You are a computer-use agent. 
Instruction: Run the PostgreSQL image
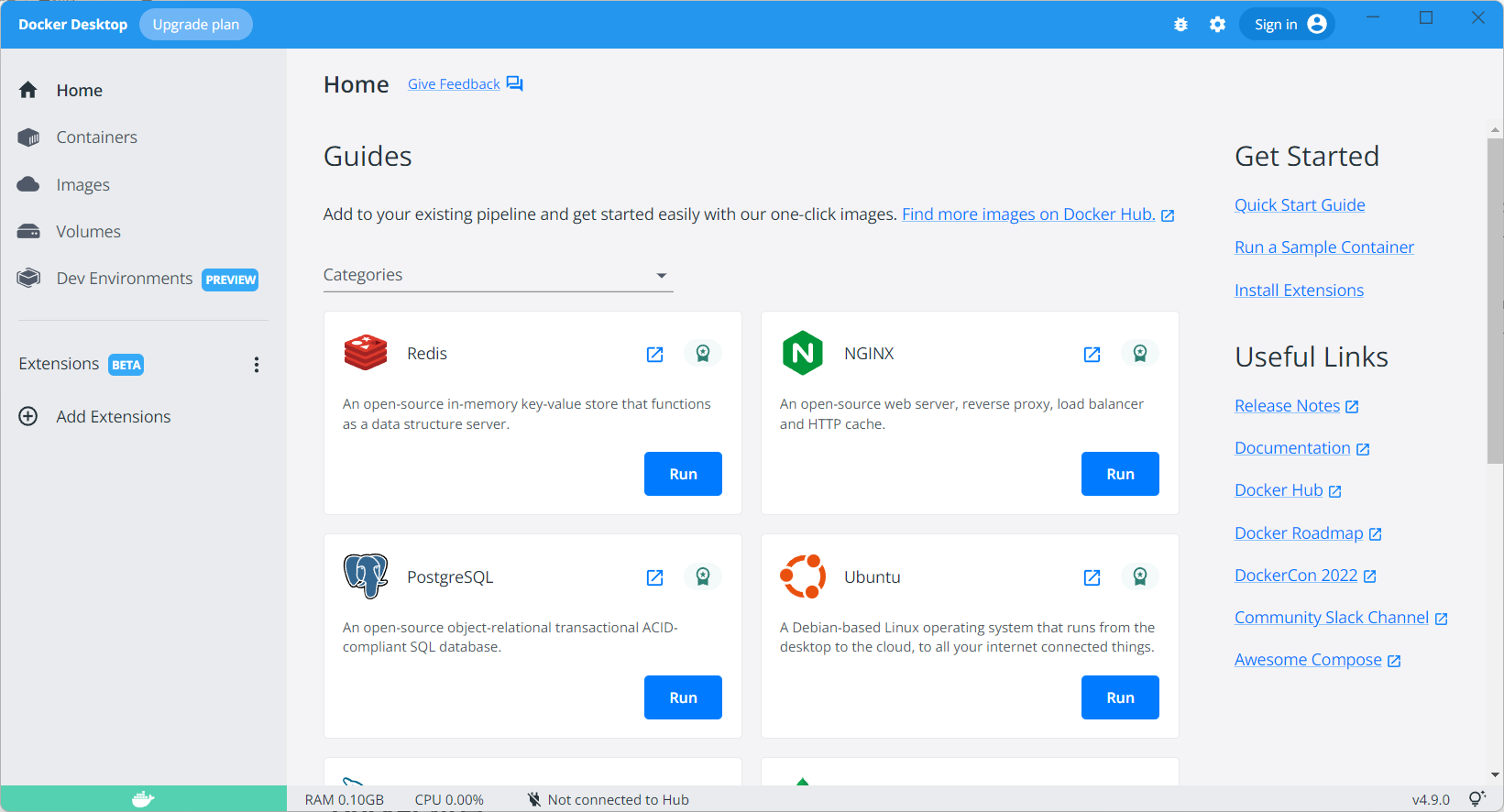[x=683, y=697]
